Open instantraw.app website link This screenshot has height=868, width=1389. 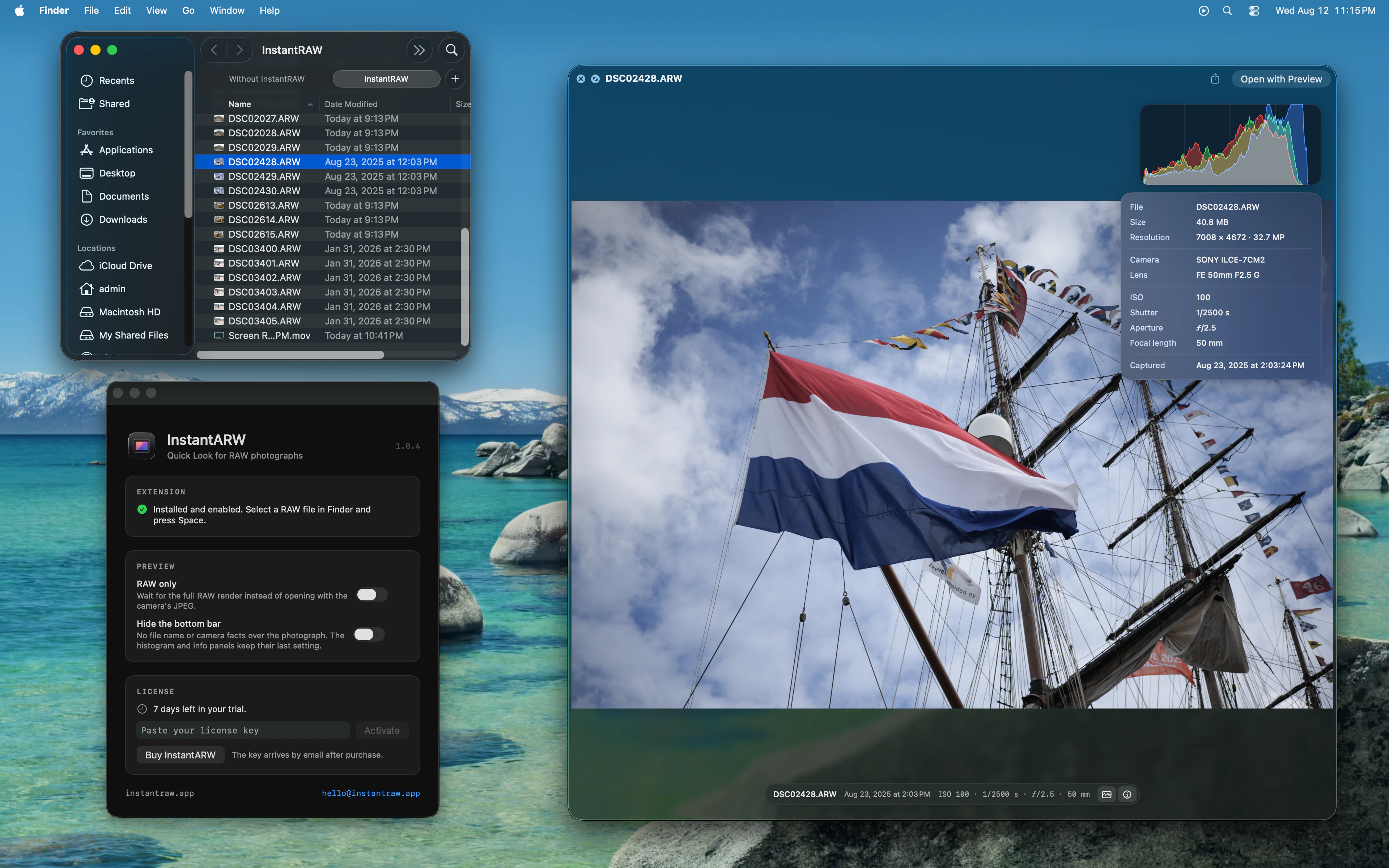160,793
